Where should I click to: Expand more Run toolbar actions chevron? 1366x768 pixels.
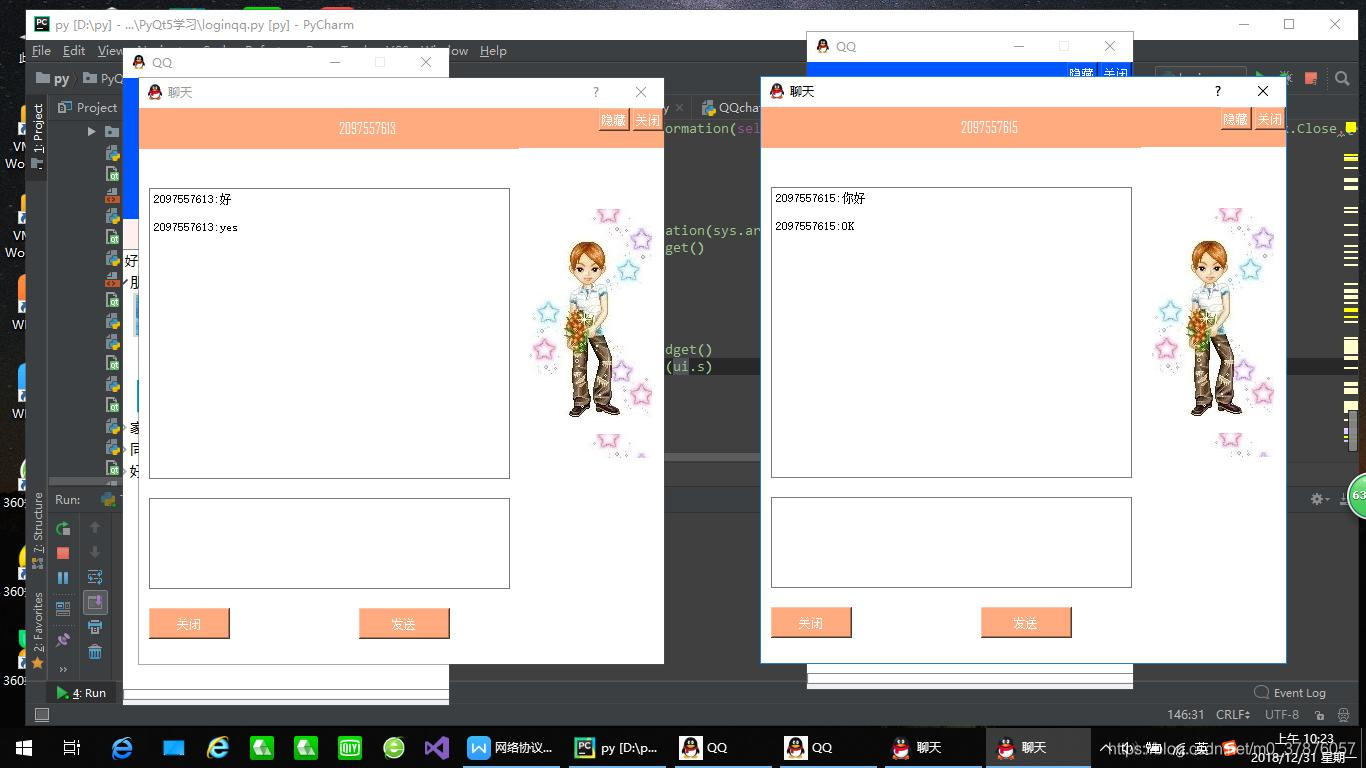pyautogui.click(x=63, y=669)
